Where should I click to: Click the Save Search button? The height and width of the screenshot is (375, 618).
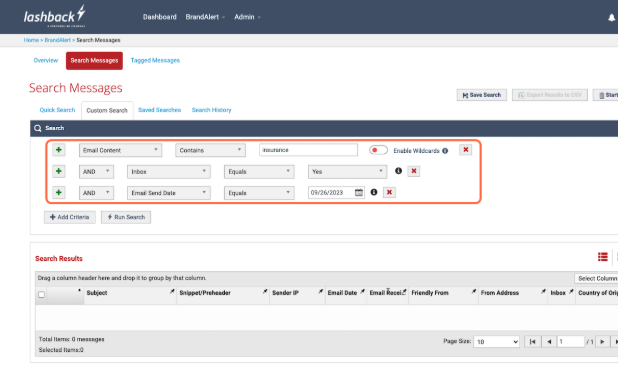point(482,95)
